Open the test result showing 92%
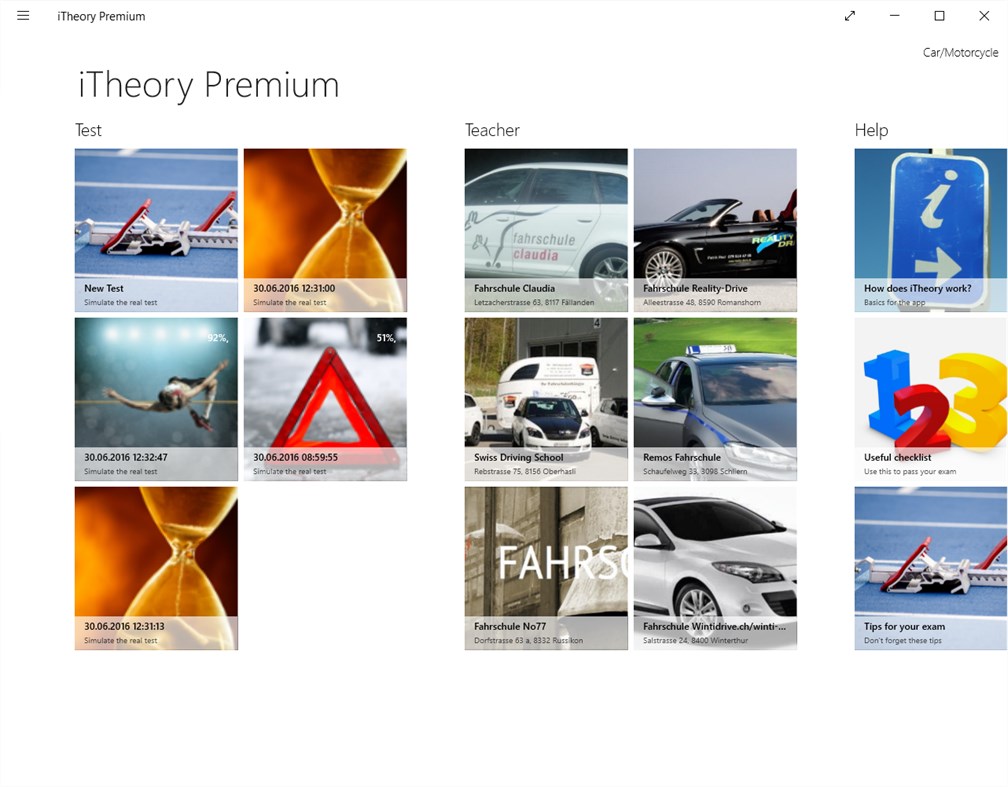This screenshot has width=1008, height=787. (156, 398)
